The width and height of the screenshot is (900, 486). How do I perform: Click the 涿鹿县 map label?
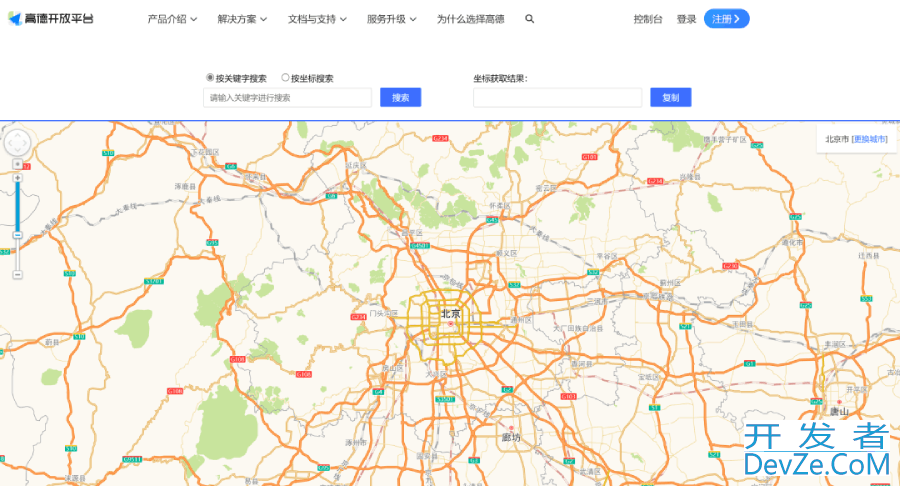point(185,186)
